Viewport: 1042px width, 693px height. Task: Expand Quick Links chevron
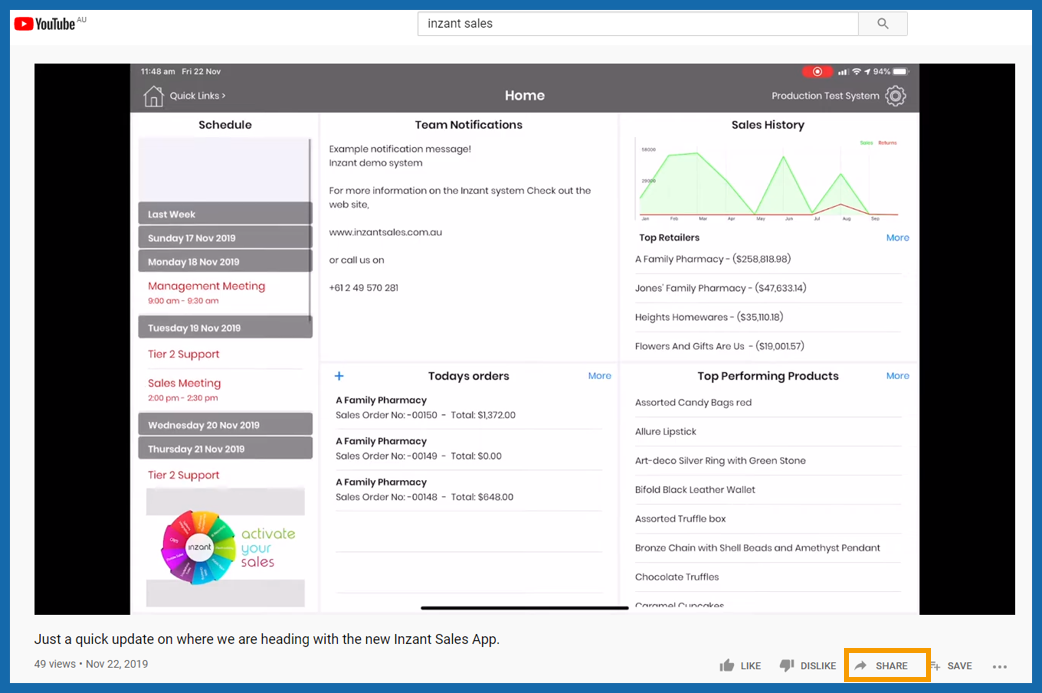coord(223,96)
